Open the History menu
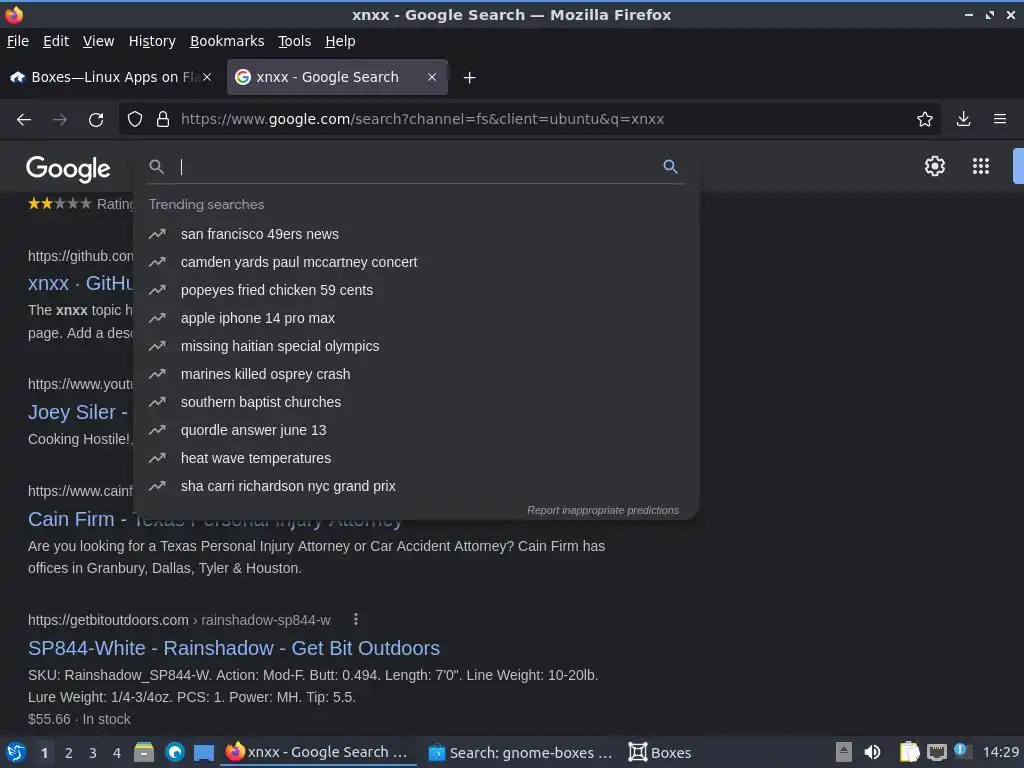 pyautogui.click(x=152, y=41)
